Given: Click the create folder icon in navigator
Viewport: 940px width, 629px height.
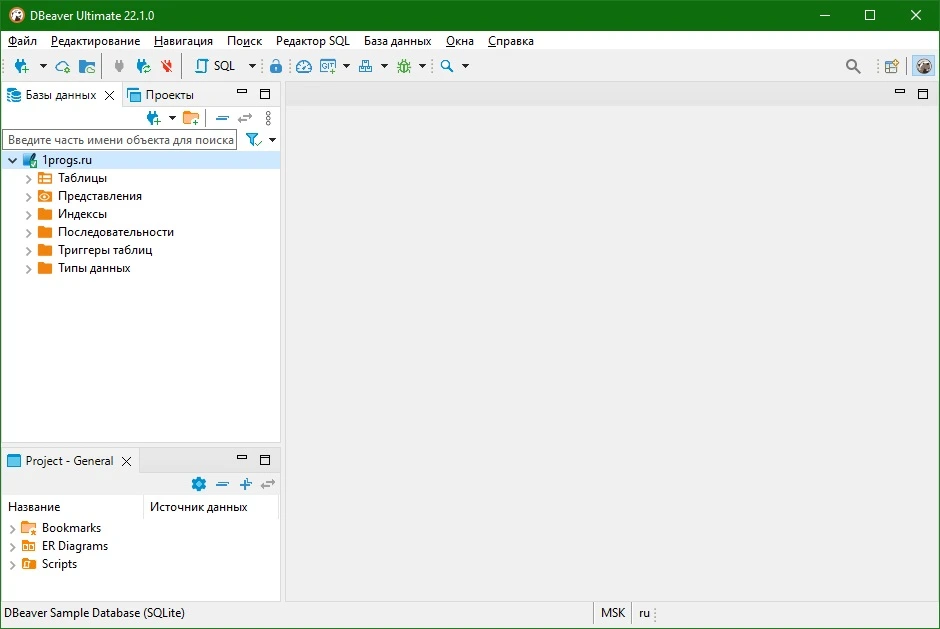Looking at the screenshot, I should coord(191,118).
